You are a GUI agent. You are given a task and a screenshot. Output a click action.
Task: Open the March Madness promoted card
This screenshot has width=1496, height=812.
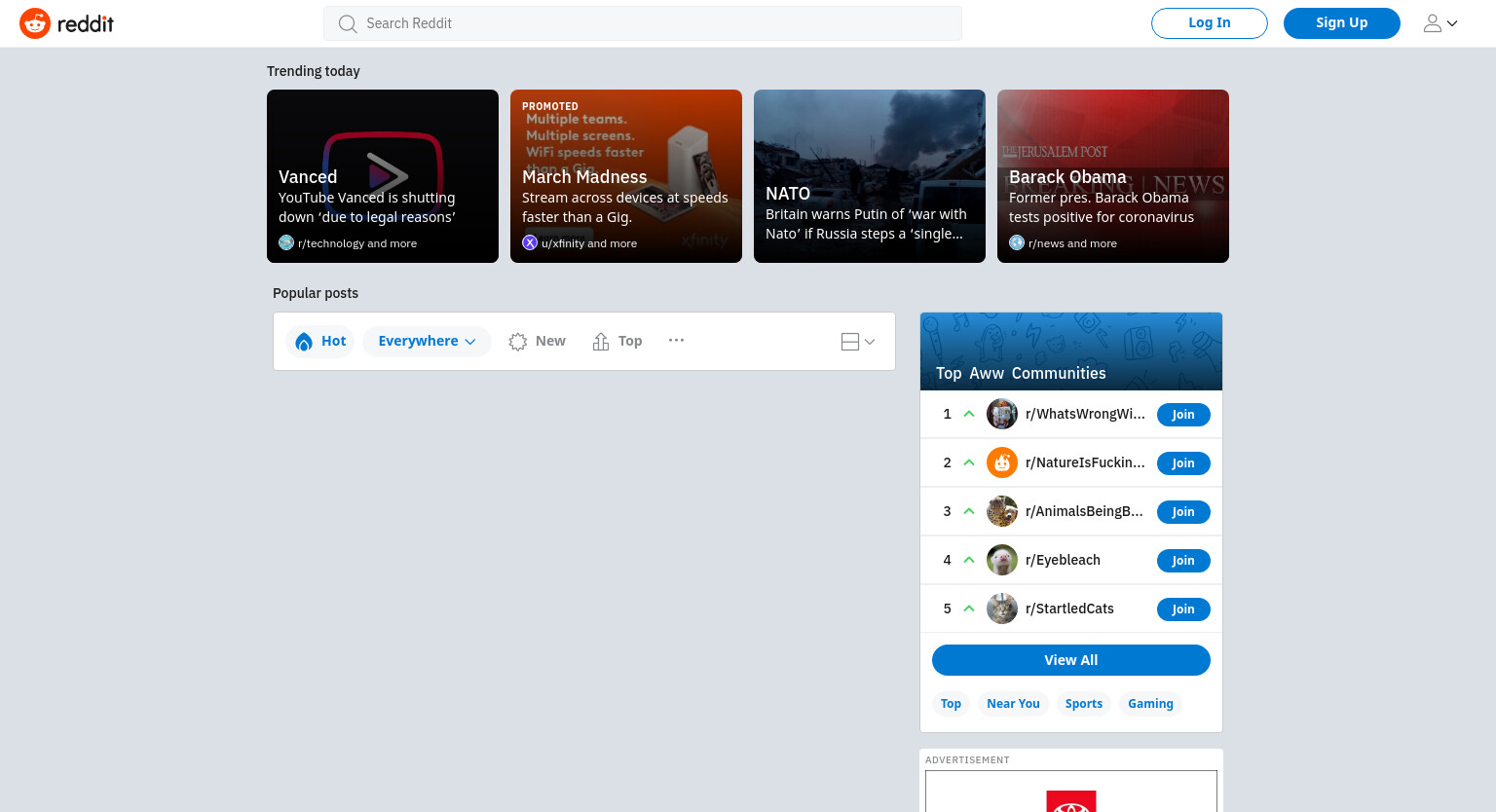coord(626,176)
